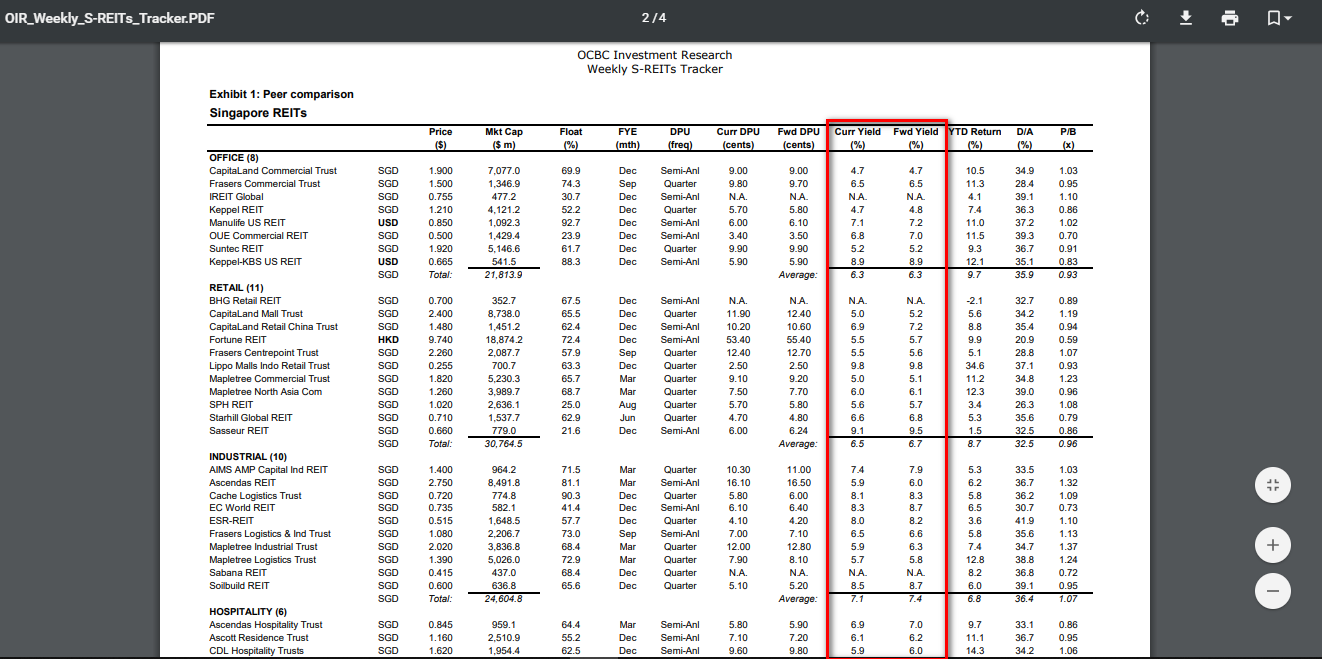Click the Fortune REIT row name
1322x659 pixels.
pos(240,340)
